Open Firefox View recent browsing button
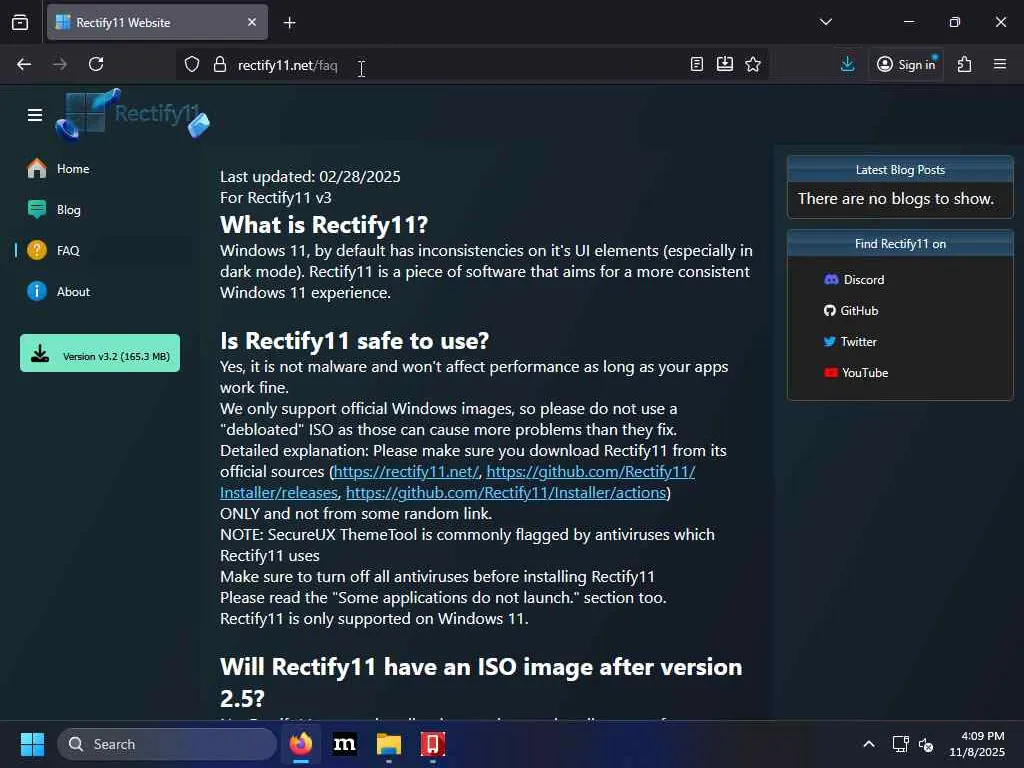Viewport: 1024px width, 768px height. coord(20,22)
